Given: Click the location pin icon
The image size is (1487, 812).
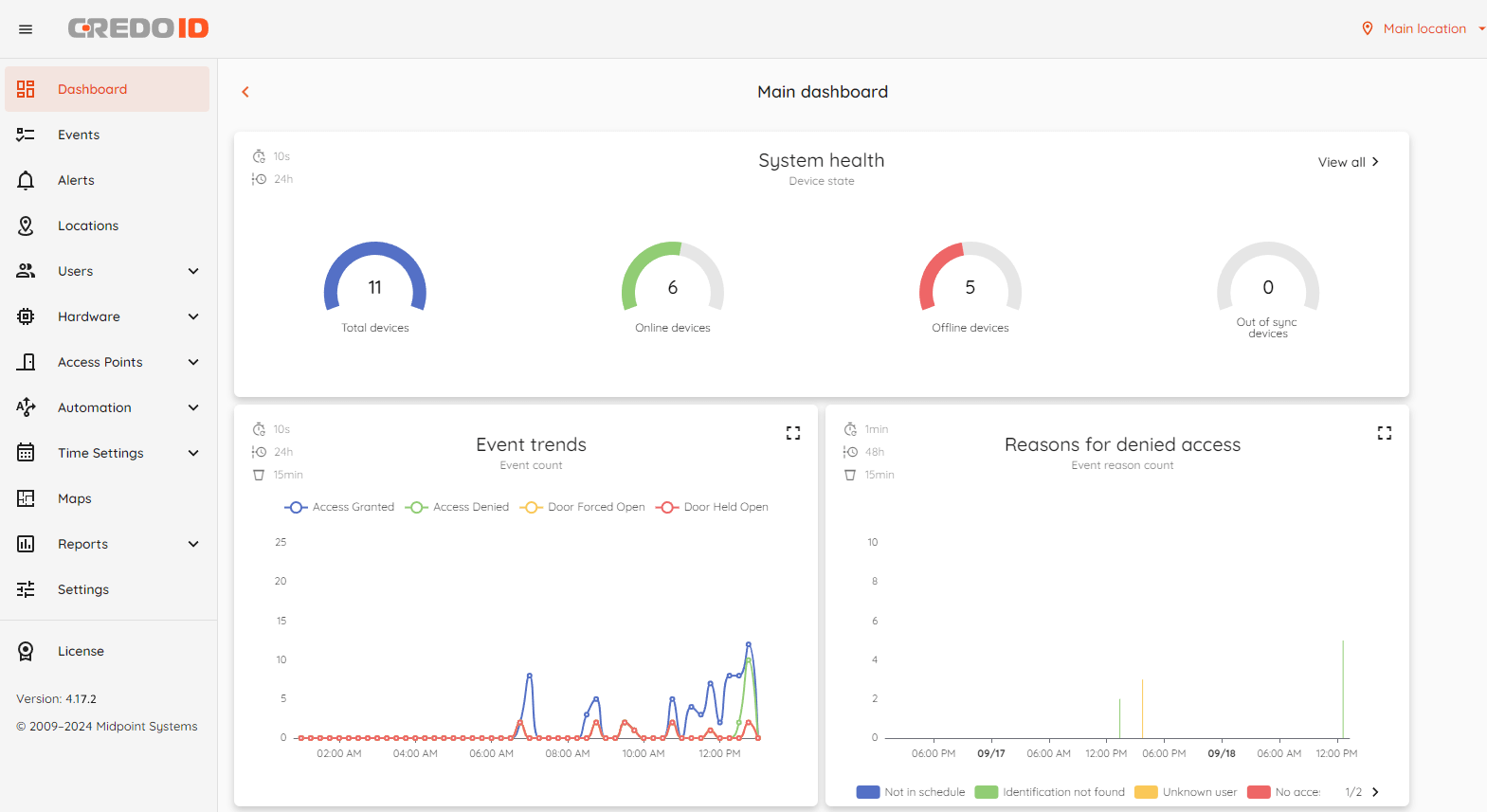Looking at the screenshot, I should click(1368, 28).
